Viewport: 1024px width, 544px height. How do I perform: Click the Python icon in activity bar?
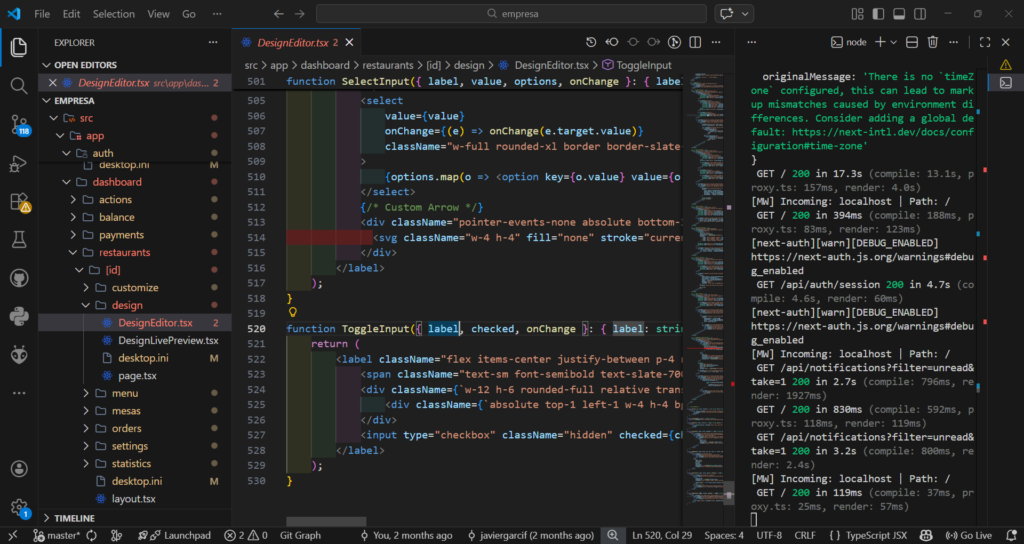tap(18, 317)
